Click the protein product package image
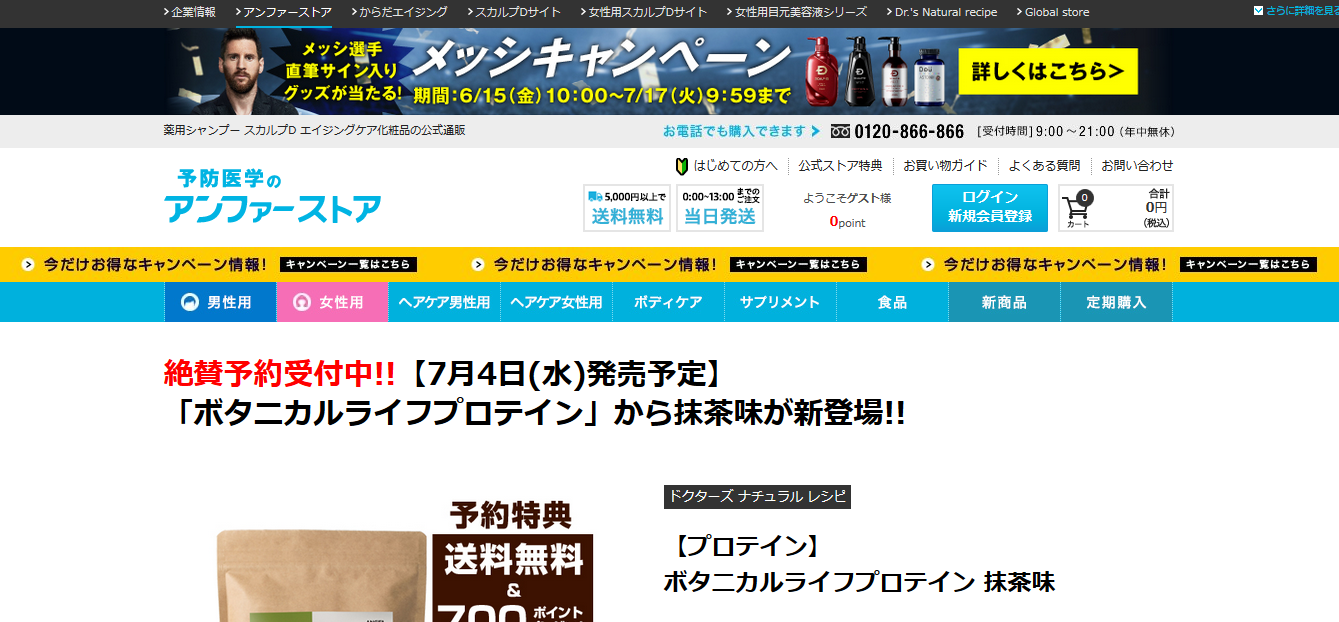1339x622 pixels. pos(320,575)
